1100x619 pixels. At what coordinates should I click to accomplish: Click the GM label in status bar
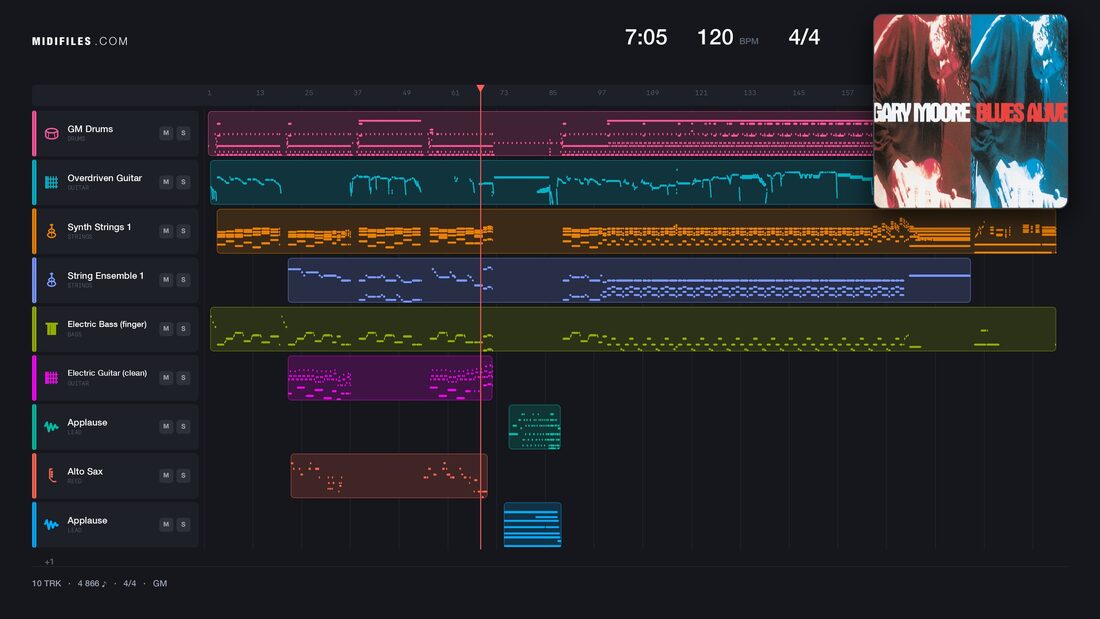click(160, 583)
